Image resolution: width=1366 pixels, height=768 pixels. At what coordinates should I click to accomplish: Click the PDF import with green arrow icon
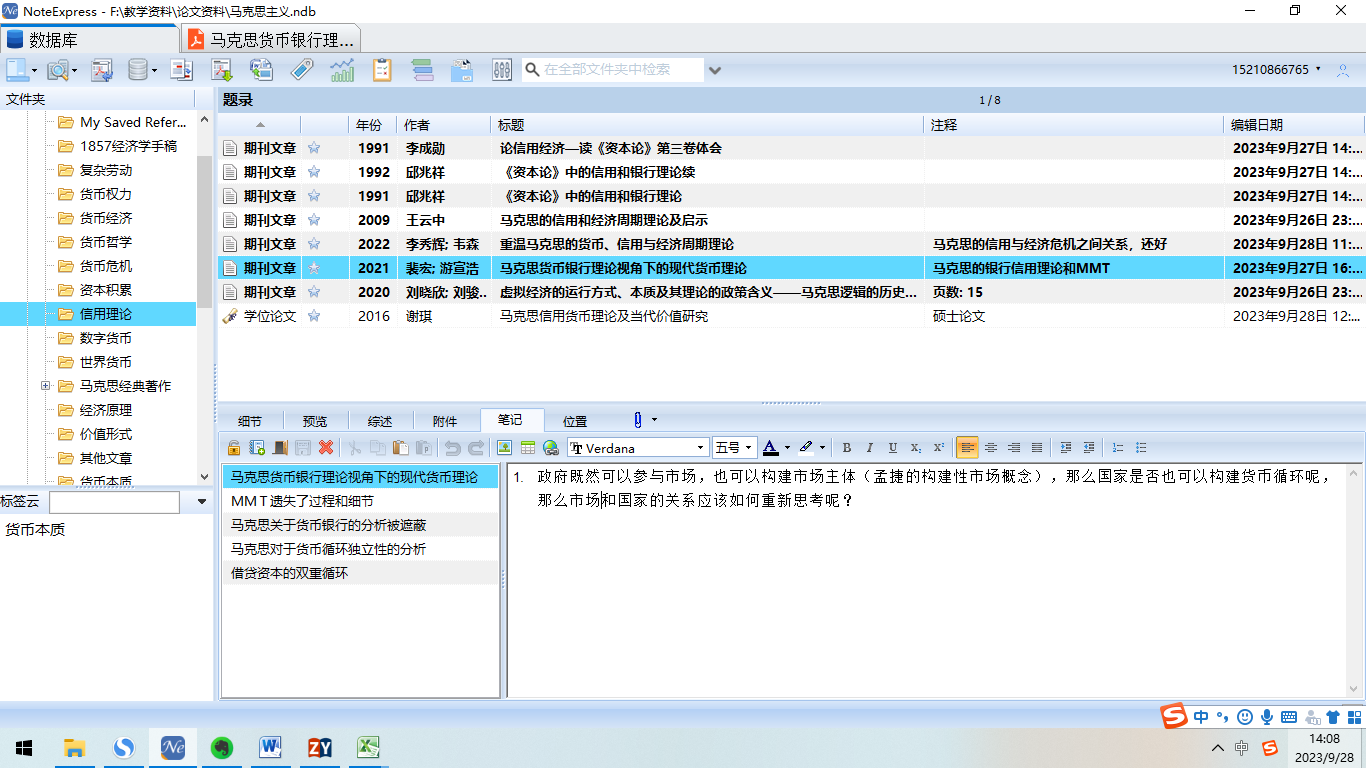point(222,70)
